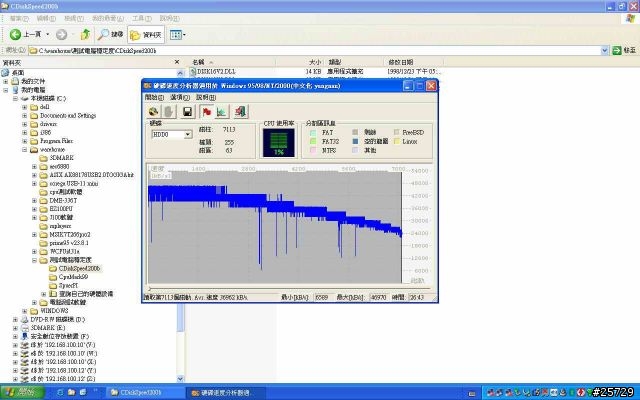This screenshot has height=400, width=640.
Task: Open the Explorer Help menu (H)
Action: coord(169,18)
